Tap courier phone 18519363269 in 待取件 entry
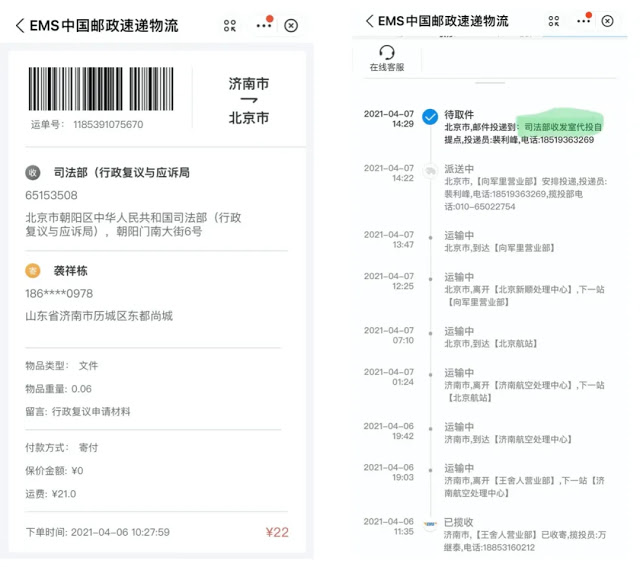 tap(567, 140)
